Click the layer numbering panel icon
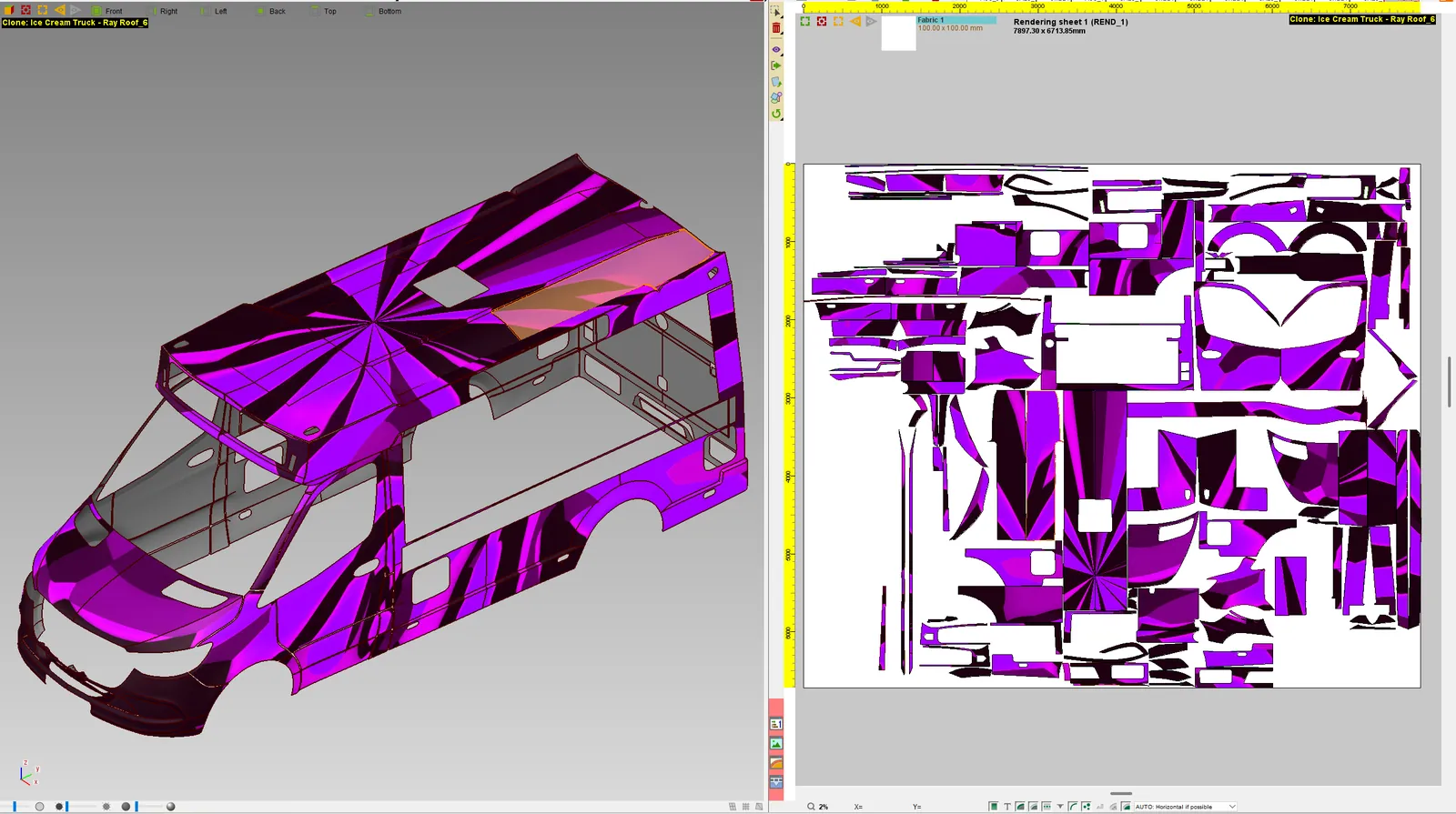 tap(776, 724)
